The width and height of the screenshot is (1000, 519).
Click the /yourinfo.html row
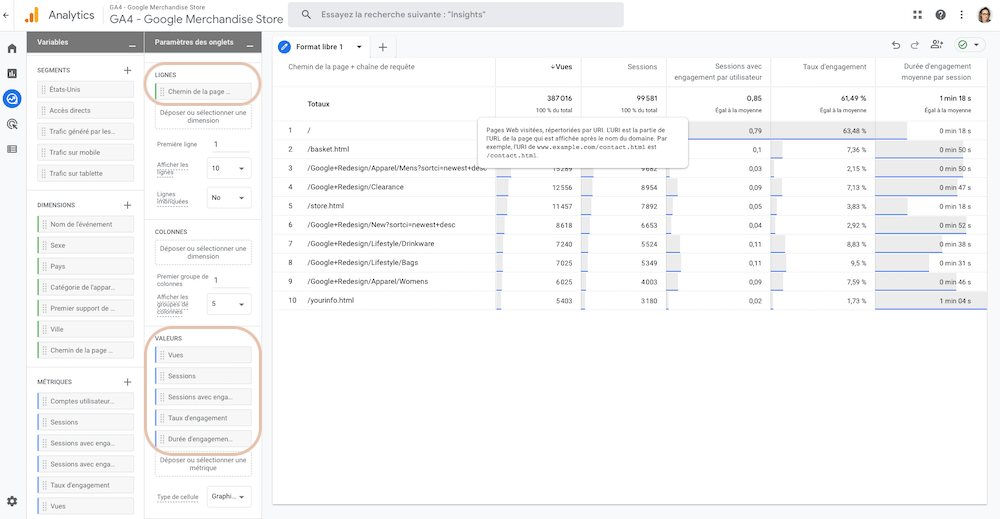point(630,300)
